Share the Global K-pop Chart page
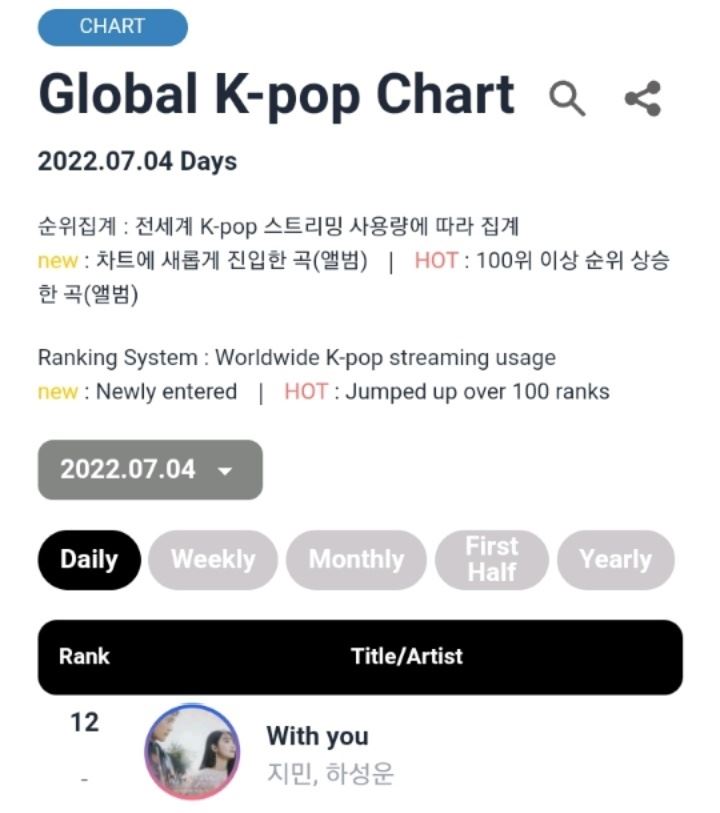Image resolution: width=720 pixels, height=813 pixels. [643, 98]
